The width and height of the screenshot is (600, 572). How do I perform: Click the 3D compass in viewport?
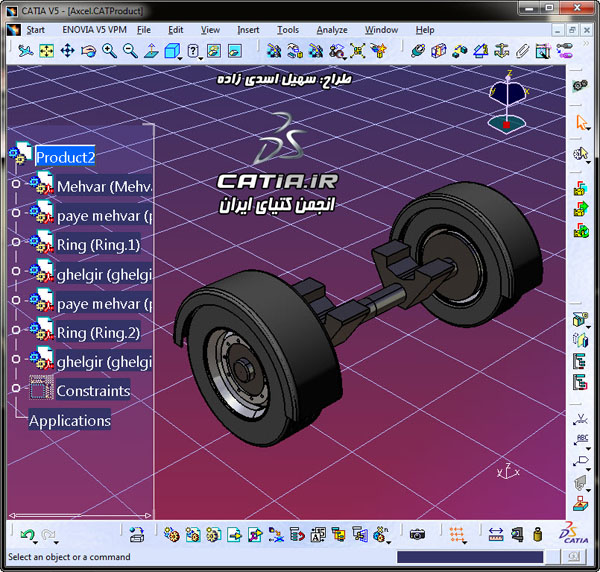(x=507, y=103)
